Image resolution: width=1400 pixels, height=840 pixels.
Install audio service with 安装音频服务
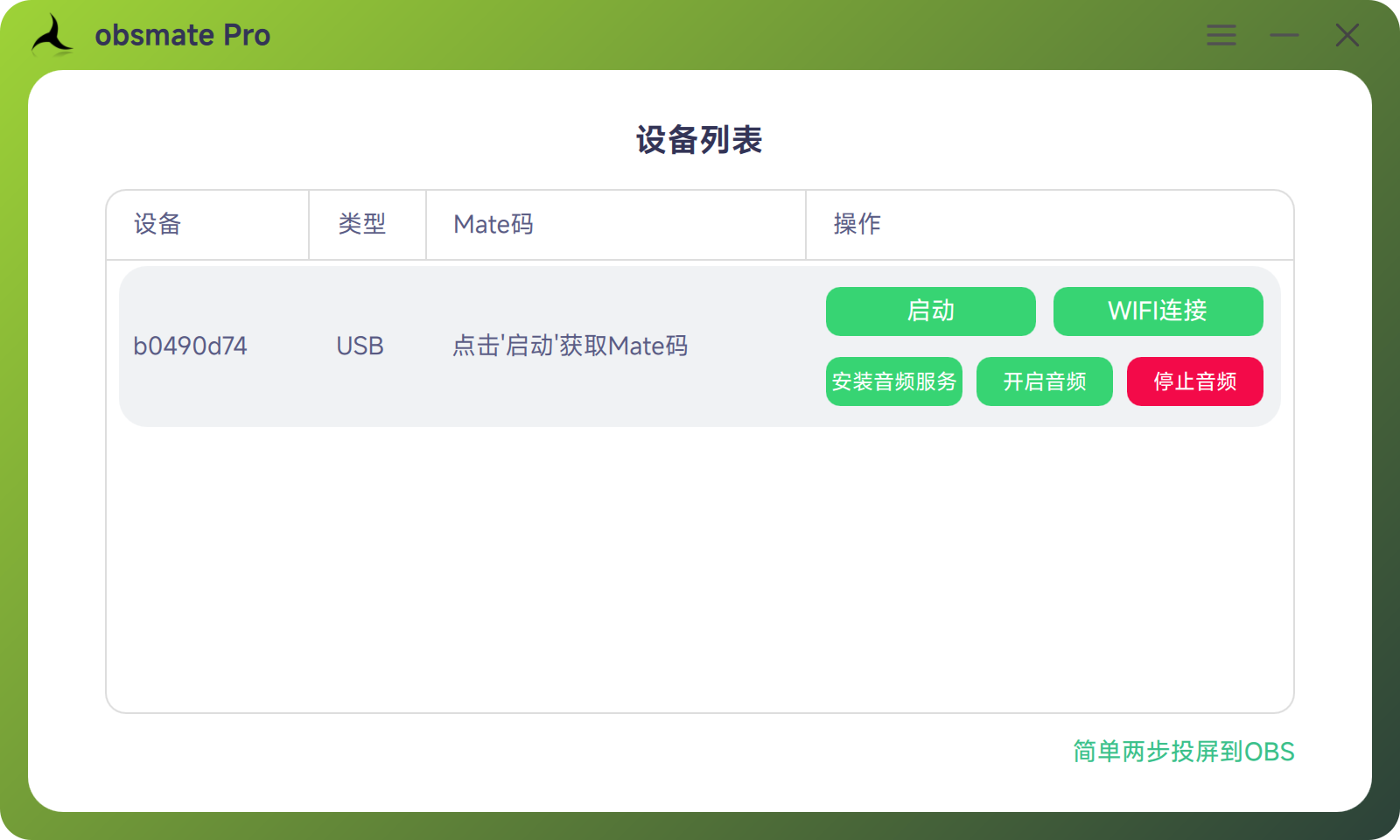893,381
